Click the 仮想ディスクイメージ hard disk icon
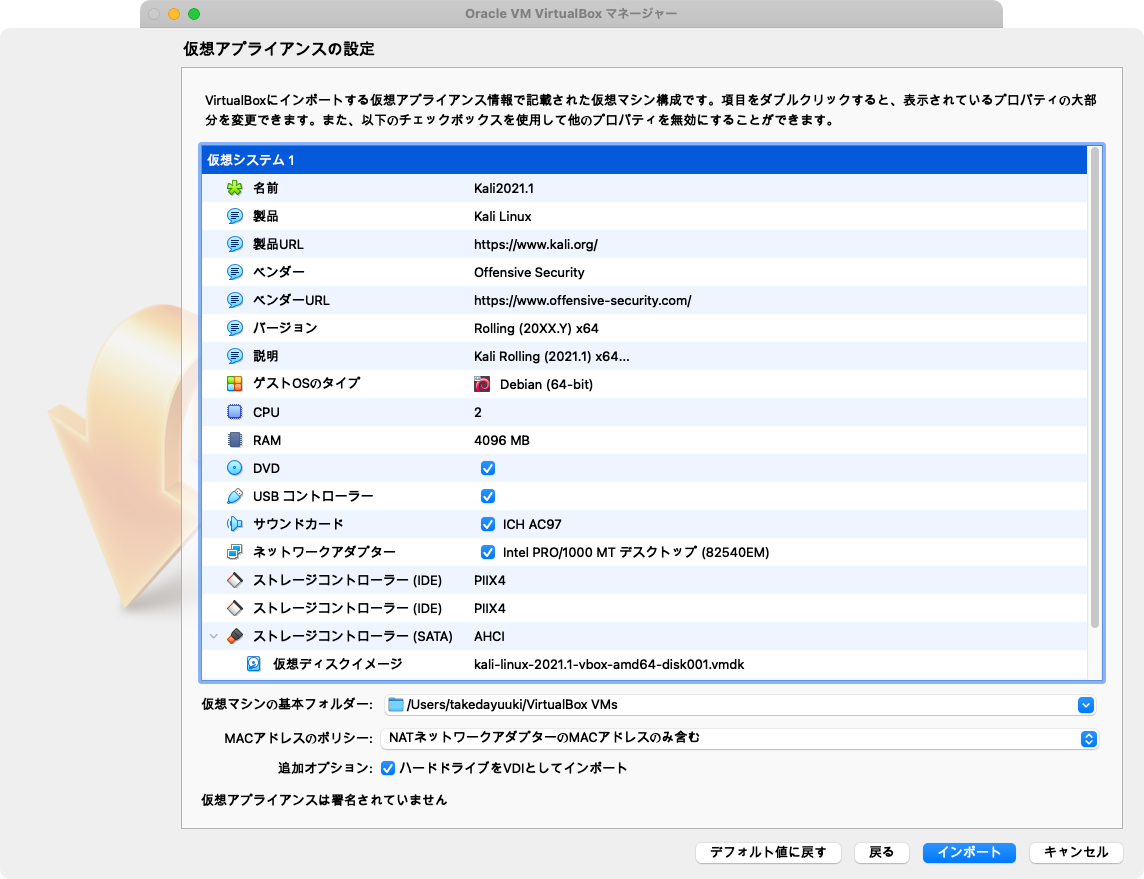The width and height of the screenshot is (1144, 879). [x=253, y=664]
